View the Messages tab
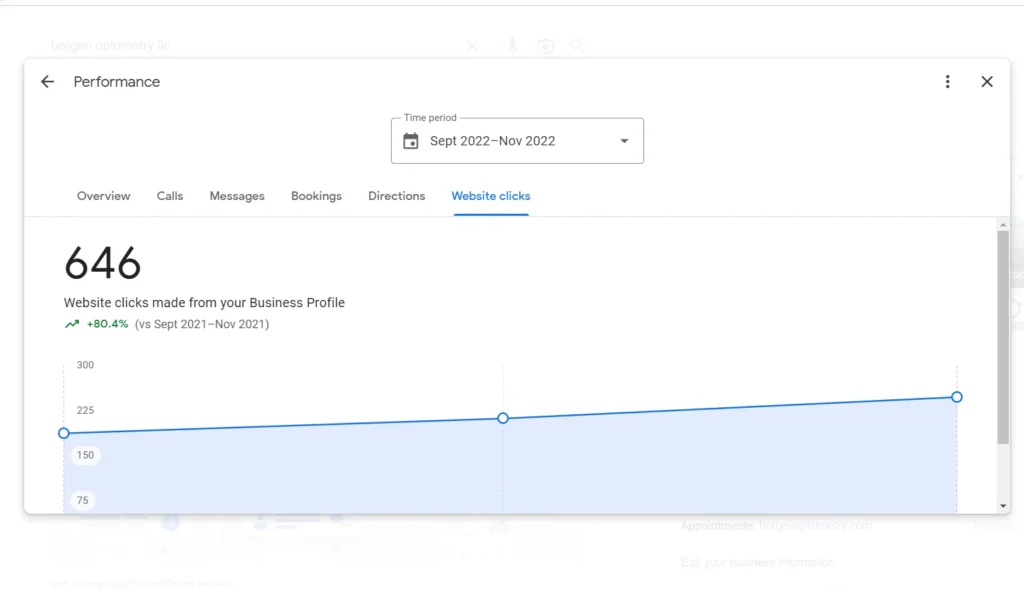The height and width of the screenshot is (592, 1024). (236, 196)
